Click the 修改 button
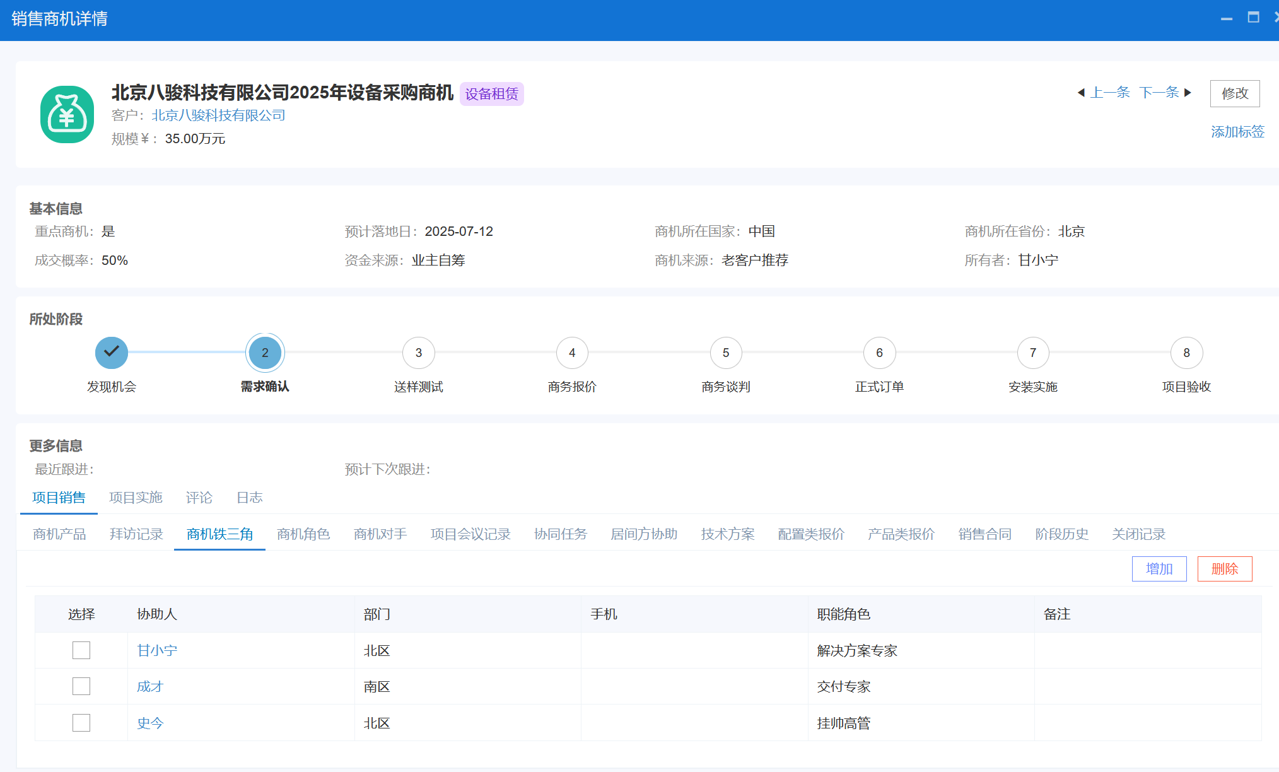1279x772 pixels. (1235, 92)
